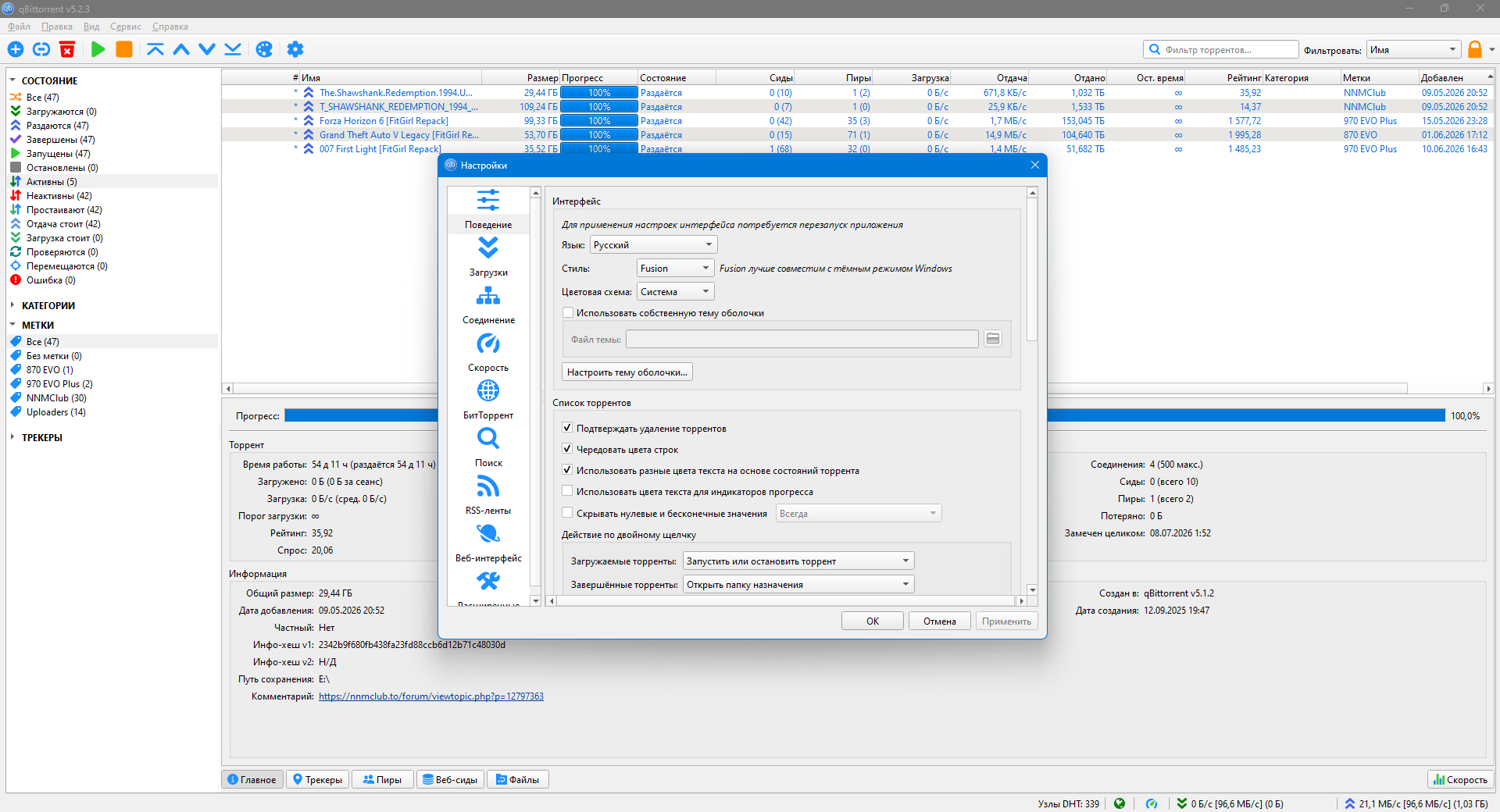Move torrent up in queue icon

tap(181, 49)
